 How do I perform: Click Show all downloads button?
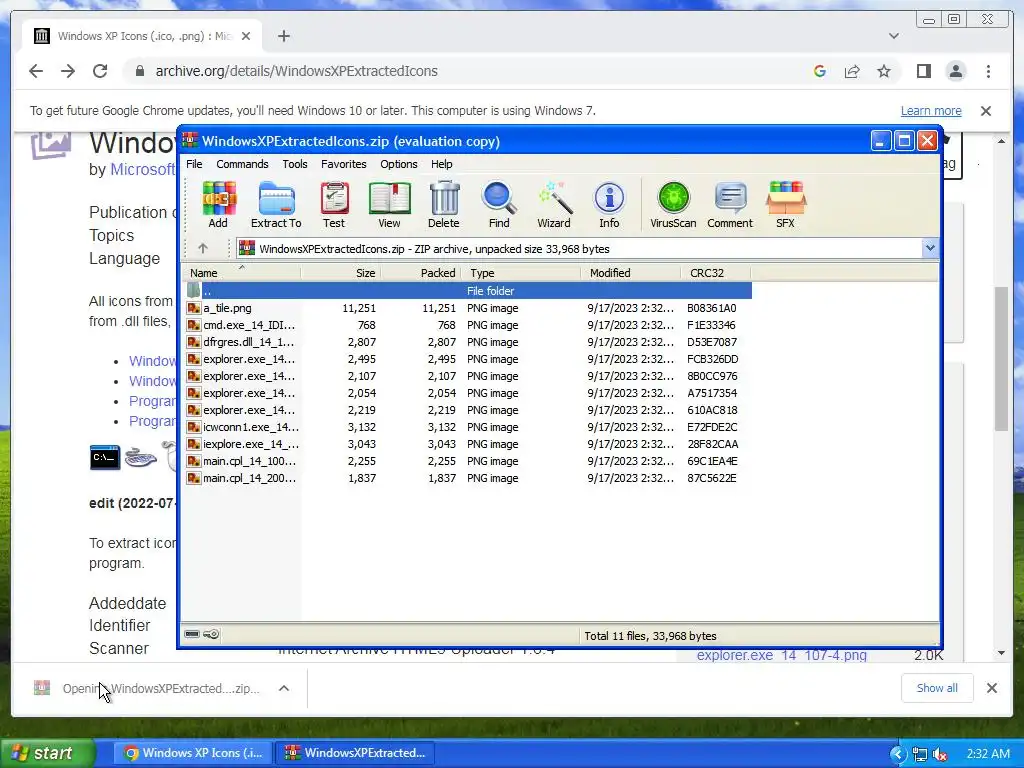pos(937,688)
